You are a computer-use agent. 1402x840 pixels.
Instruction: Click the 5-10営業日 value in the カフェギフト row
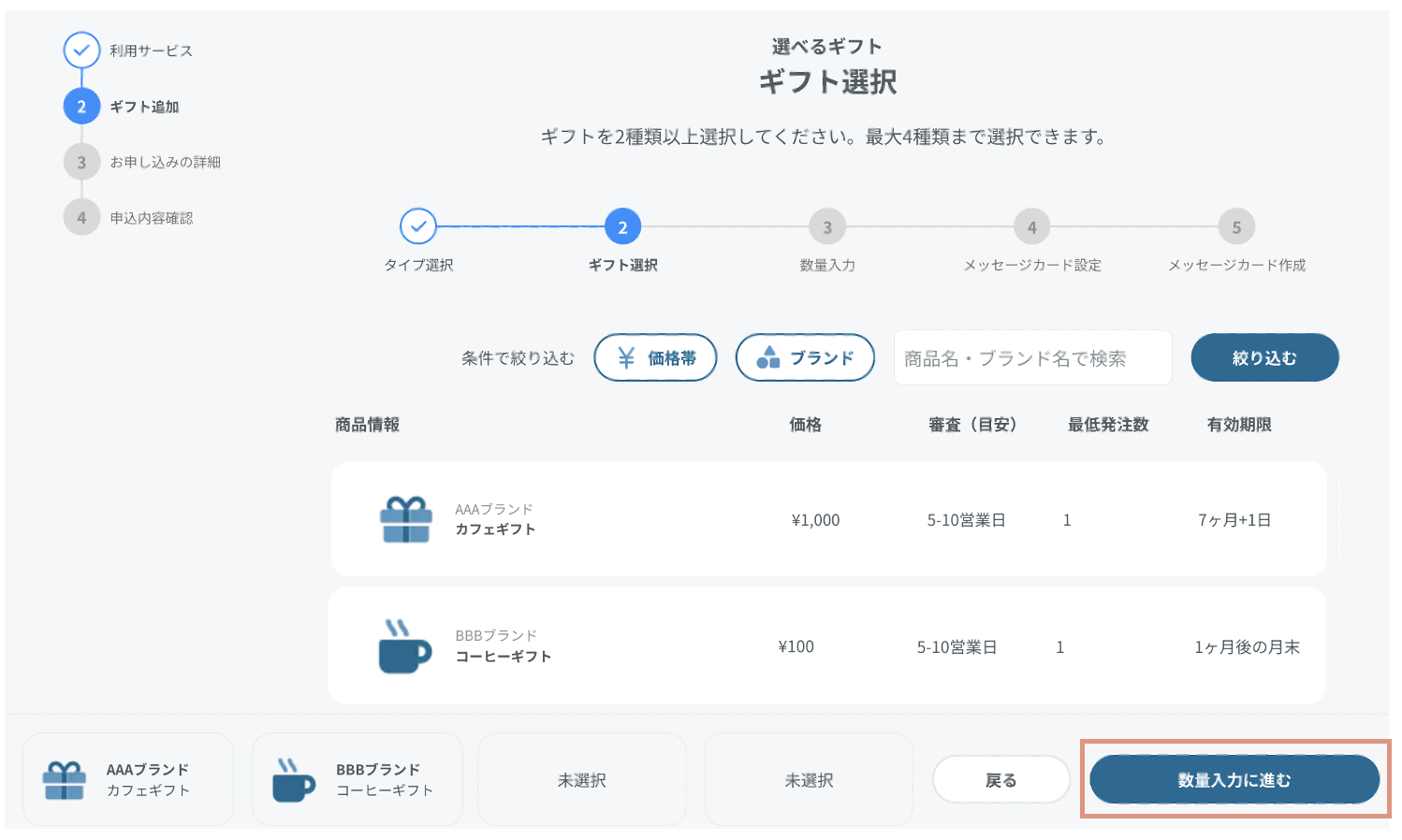tap(966, 520)
